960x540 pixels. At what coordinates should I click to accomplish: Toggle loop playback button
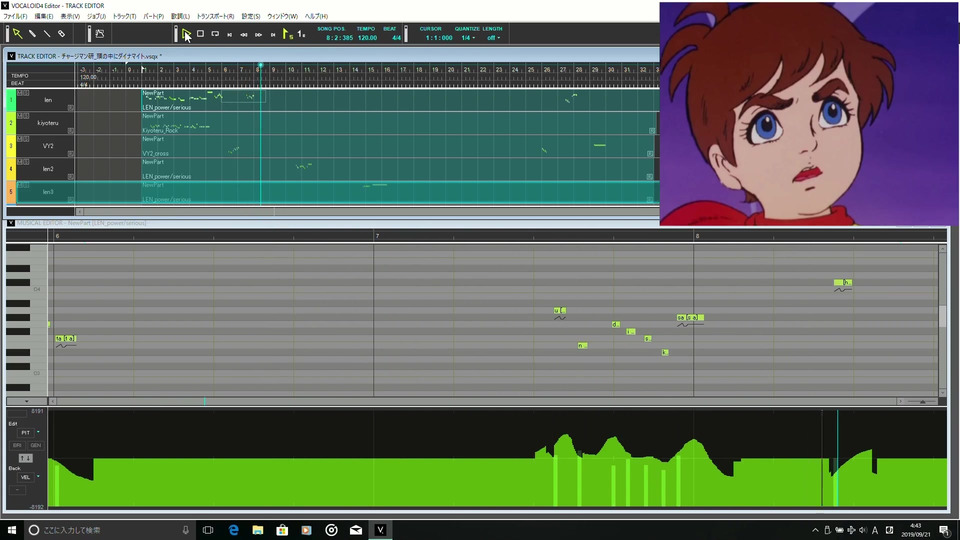coord(215,34)
